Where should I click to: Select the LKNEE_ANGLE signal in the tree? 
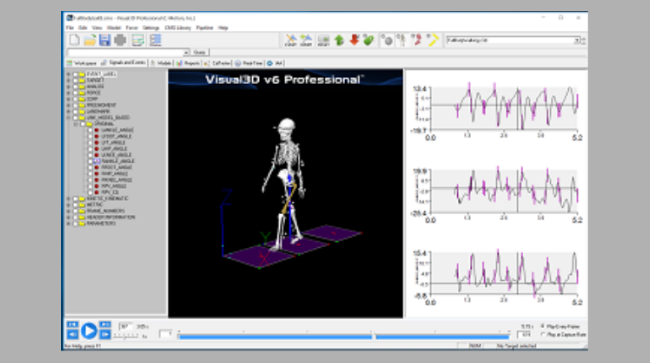coord(116,155)
